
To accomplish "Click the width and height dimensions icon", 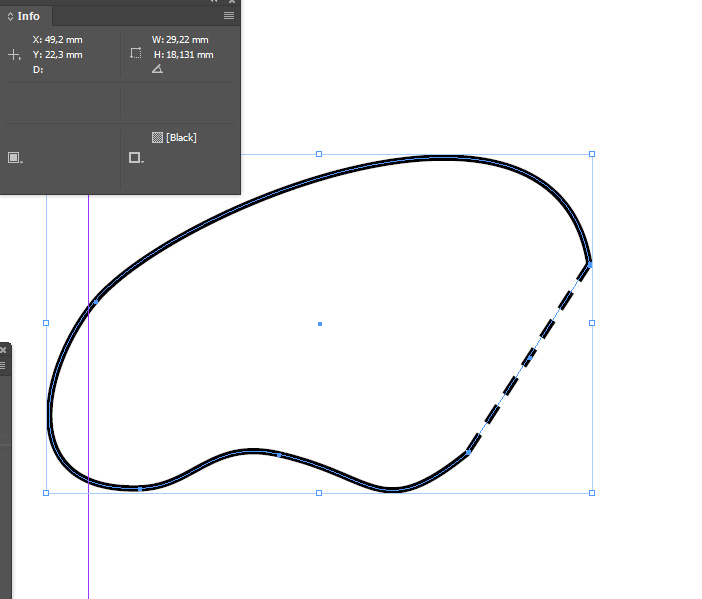I will click(x=136, y=53).
